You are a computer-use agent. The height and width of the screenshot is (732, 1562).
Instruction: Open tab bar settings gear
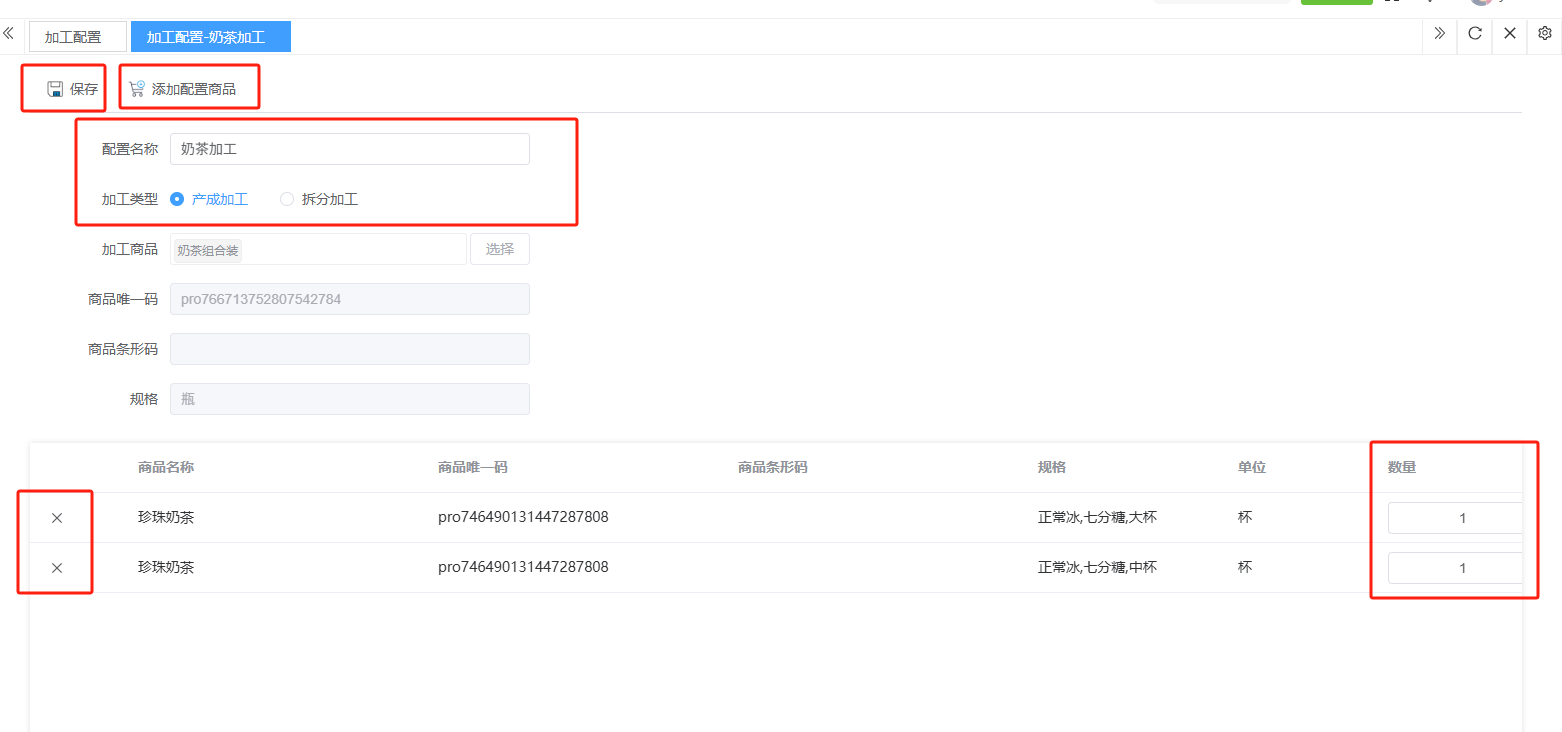click(1544, 33)
